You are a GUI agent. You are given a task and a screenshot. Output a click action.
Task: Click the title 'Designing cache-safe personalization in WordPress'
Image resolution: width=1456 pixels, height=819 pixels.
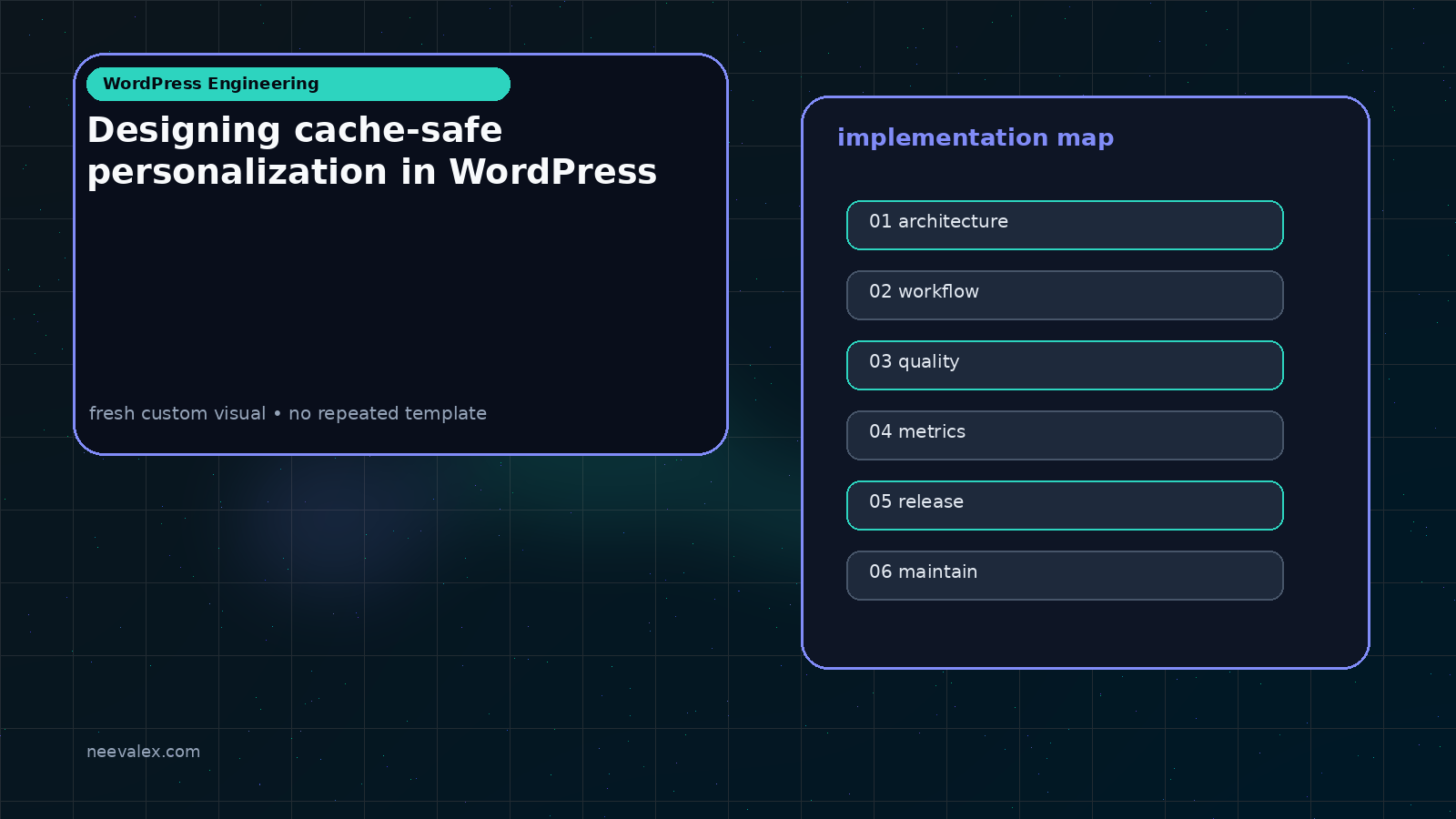tap(371, 151)
